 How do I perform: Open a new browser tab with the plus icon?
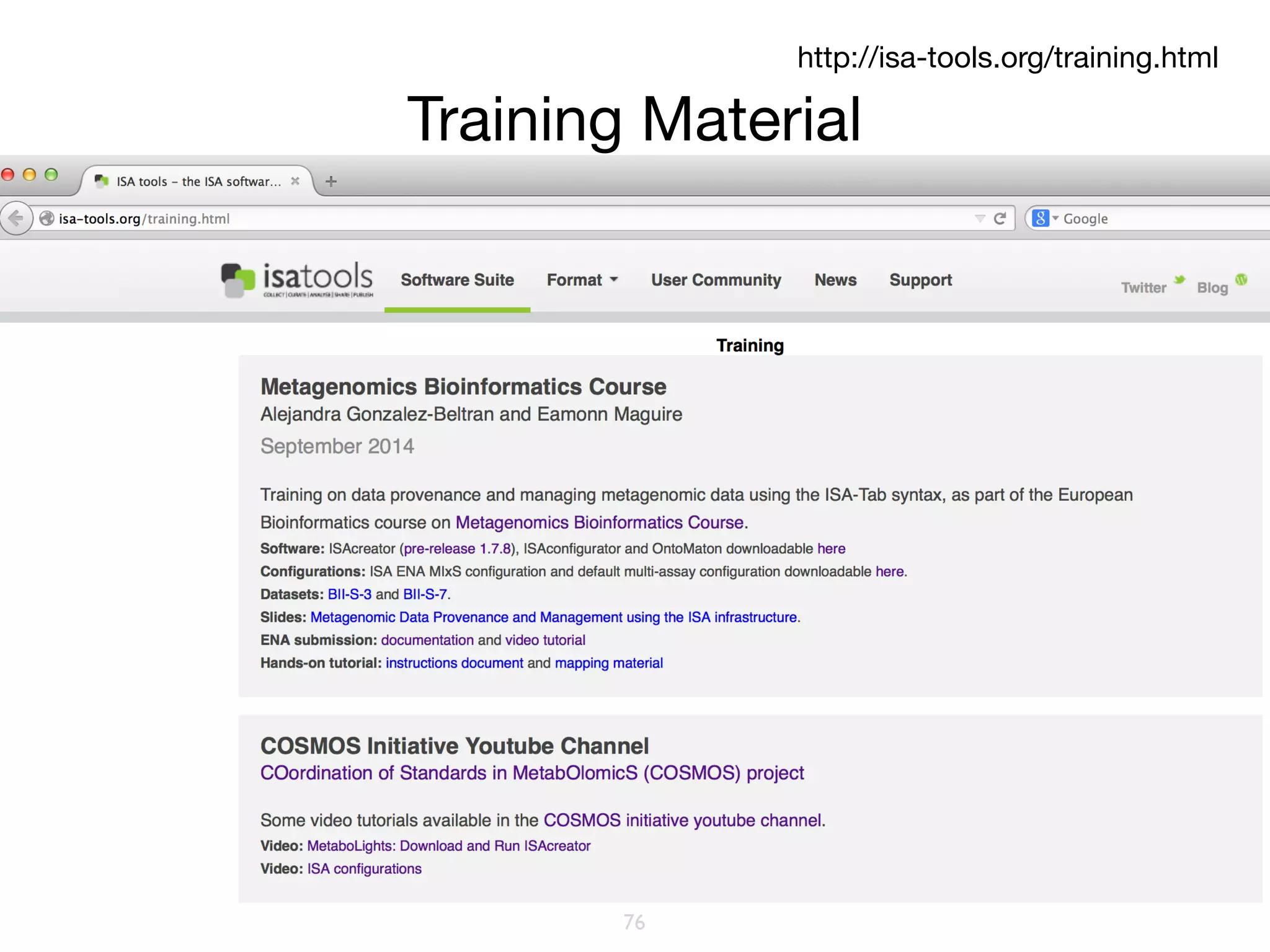(x=331, y=182)
